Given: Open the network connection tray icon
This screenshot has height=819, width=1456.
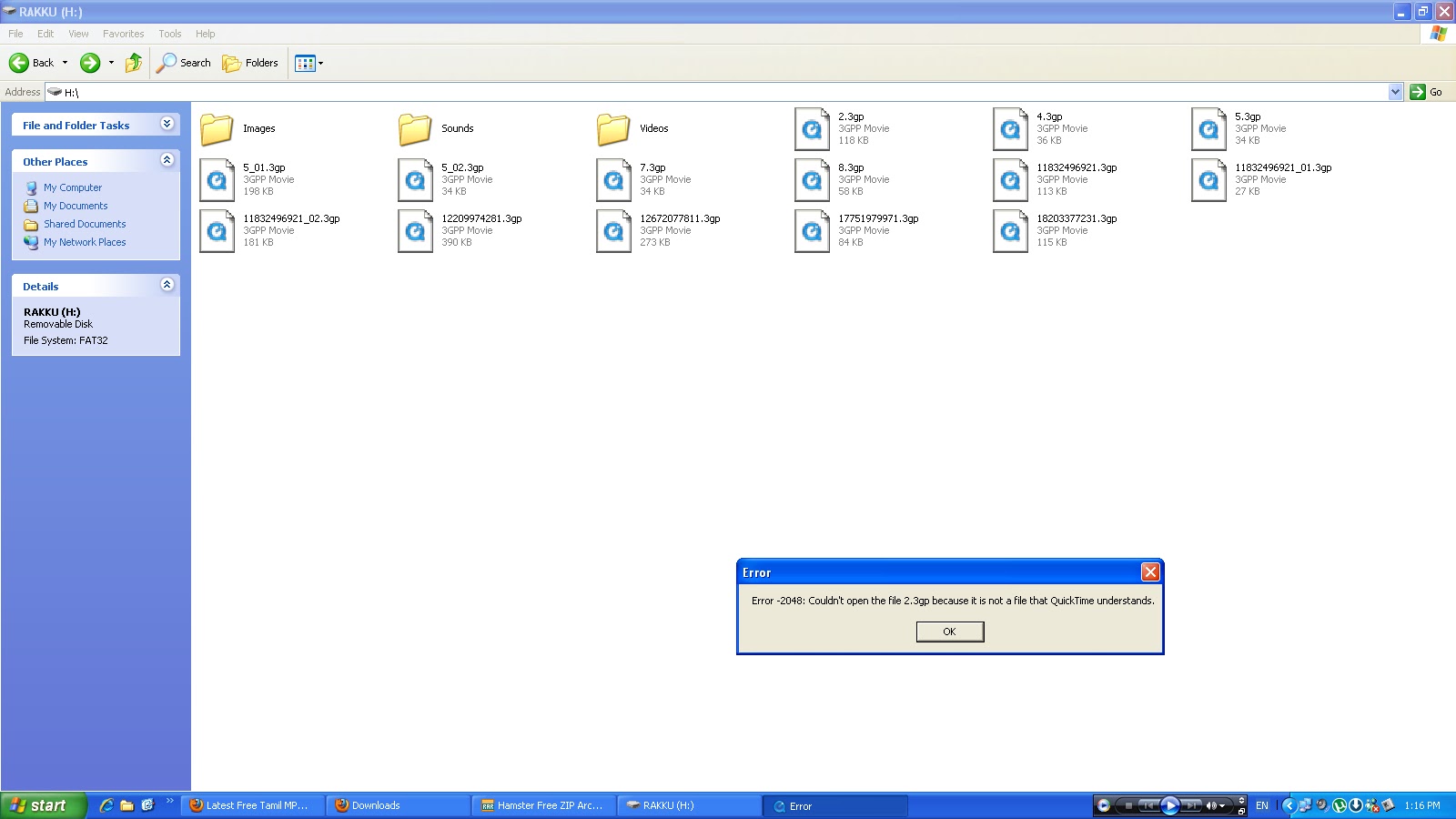Looking at the screenshot, I should click(1305, 805).
